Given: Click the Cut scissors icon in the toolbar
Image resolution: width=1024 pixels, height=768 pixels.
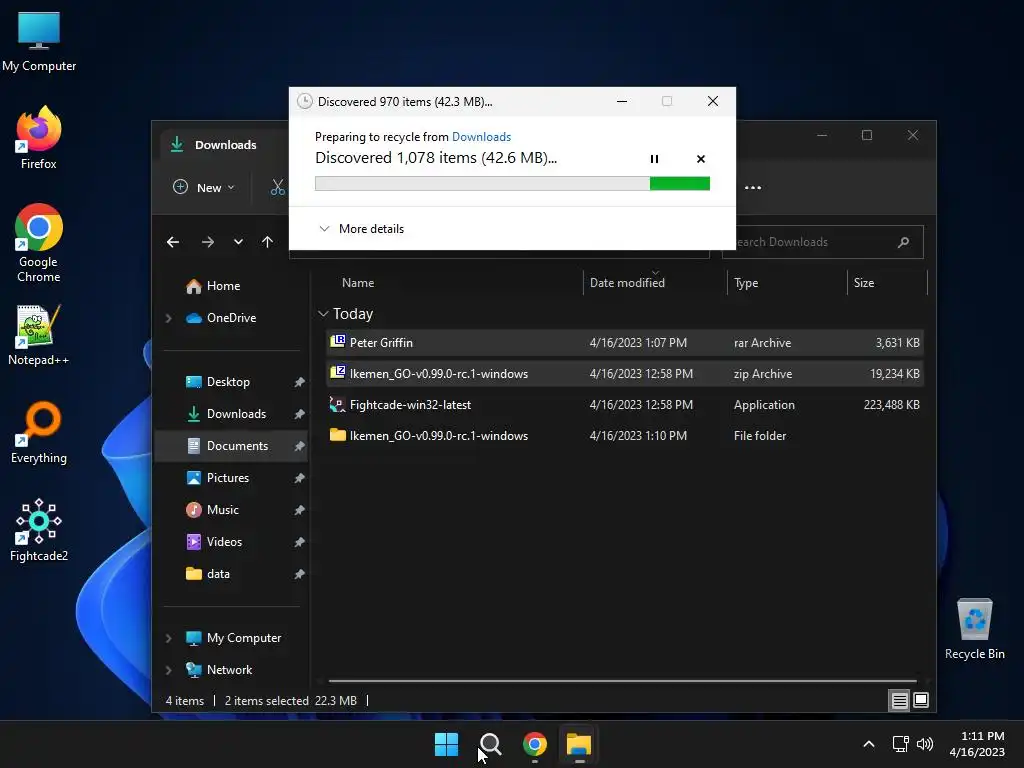Looking at the screenshot, I should [278, 187].
